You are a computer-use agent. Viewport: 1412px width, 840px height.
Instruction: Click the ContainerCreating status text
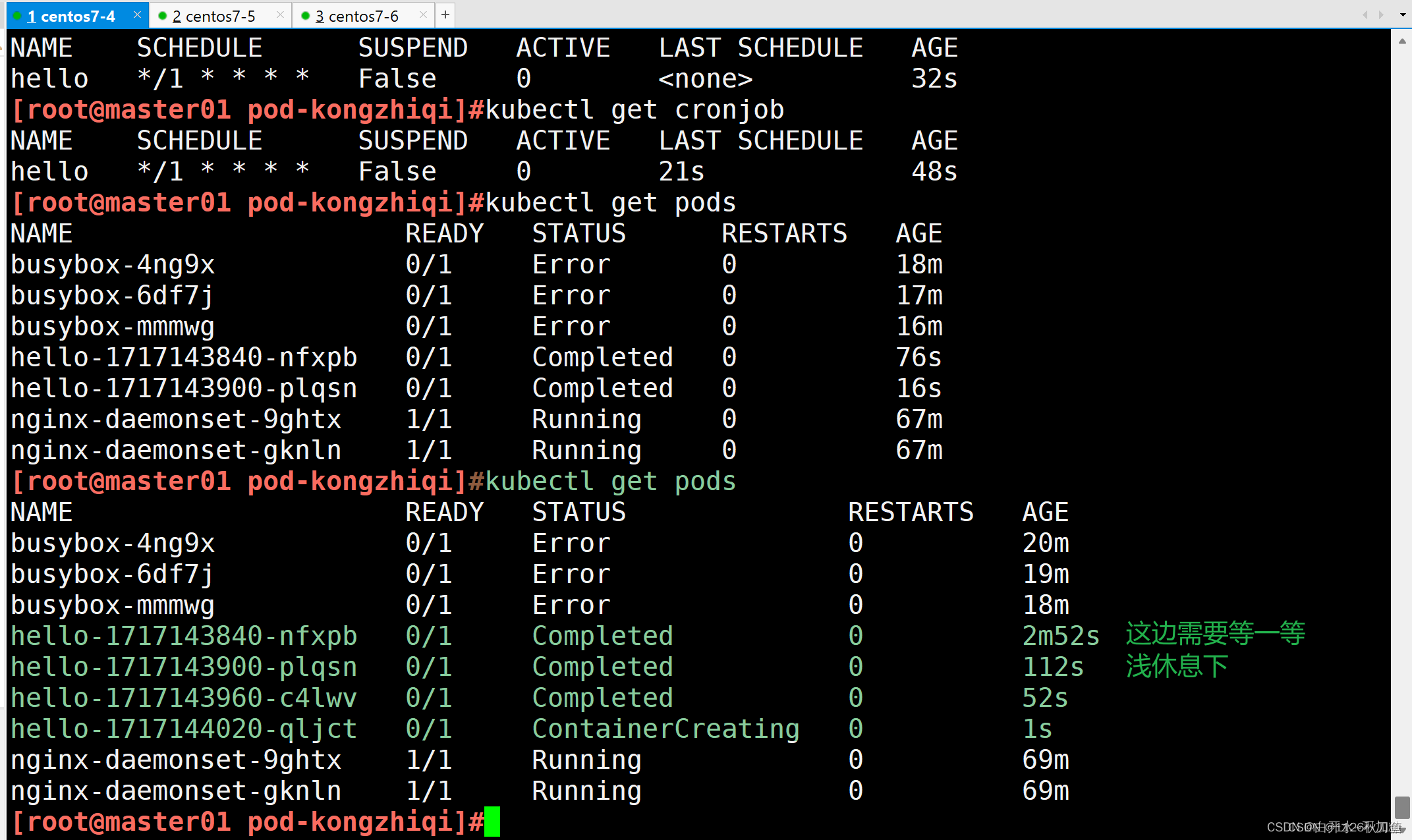pyautogui.click(x=665, y=729)
